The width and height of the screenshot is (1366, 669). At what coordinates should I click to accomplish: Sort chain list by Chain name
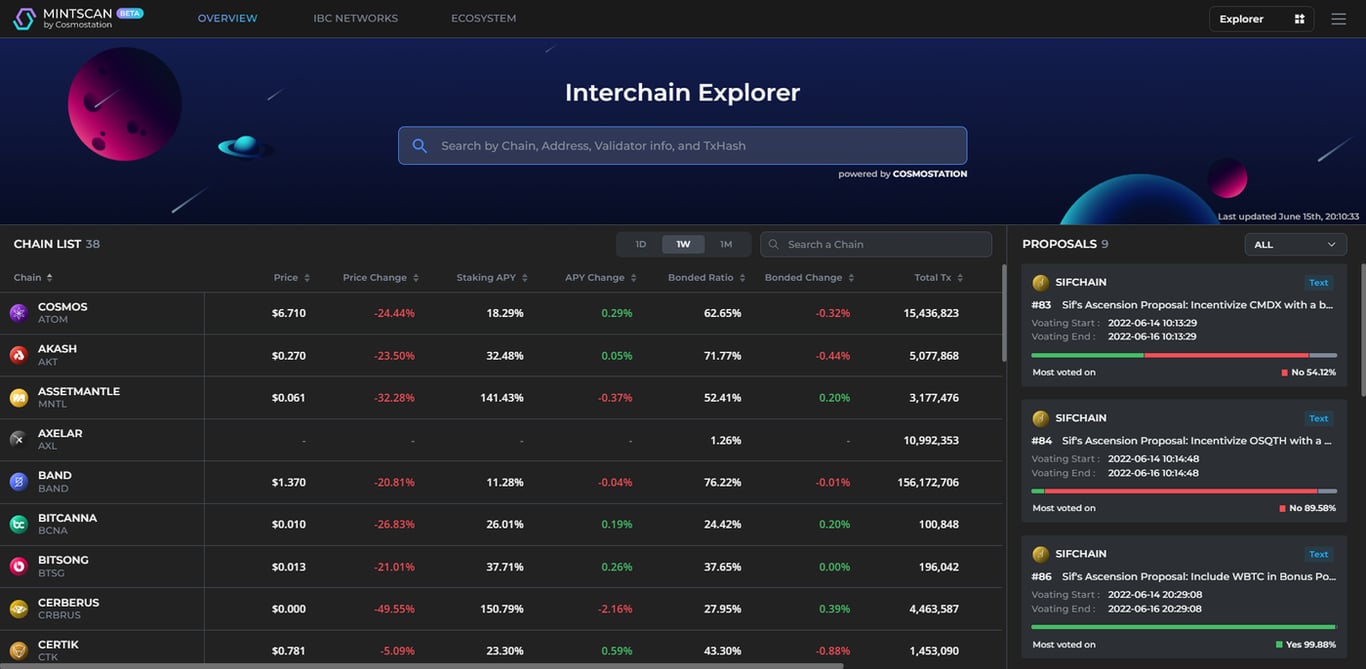coord(33,278)
